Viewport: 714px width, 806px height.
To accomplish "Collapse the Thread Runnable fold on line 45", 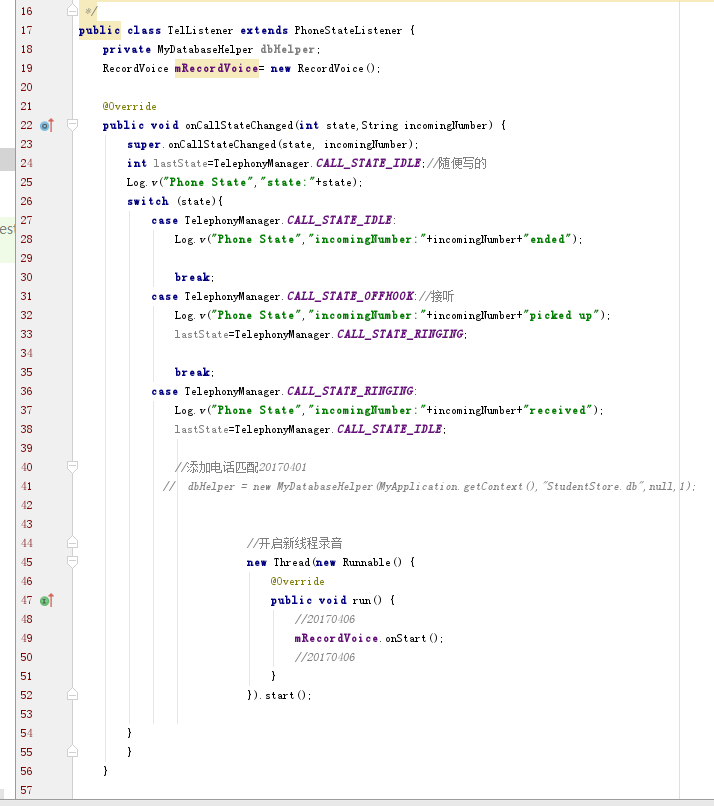I will coord(72,562).
